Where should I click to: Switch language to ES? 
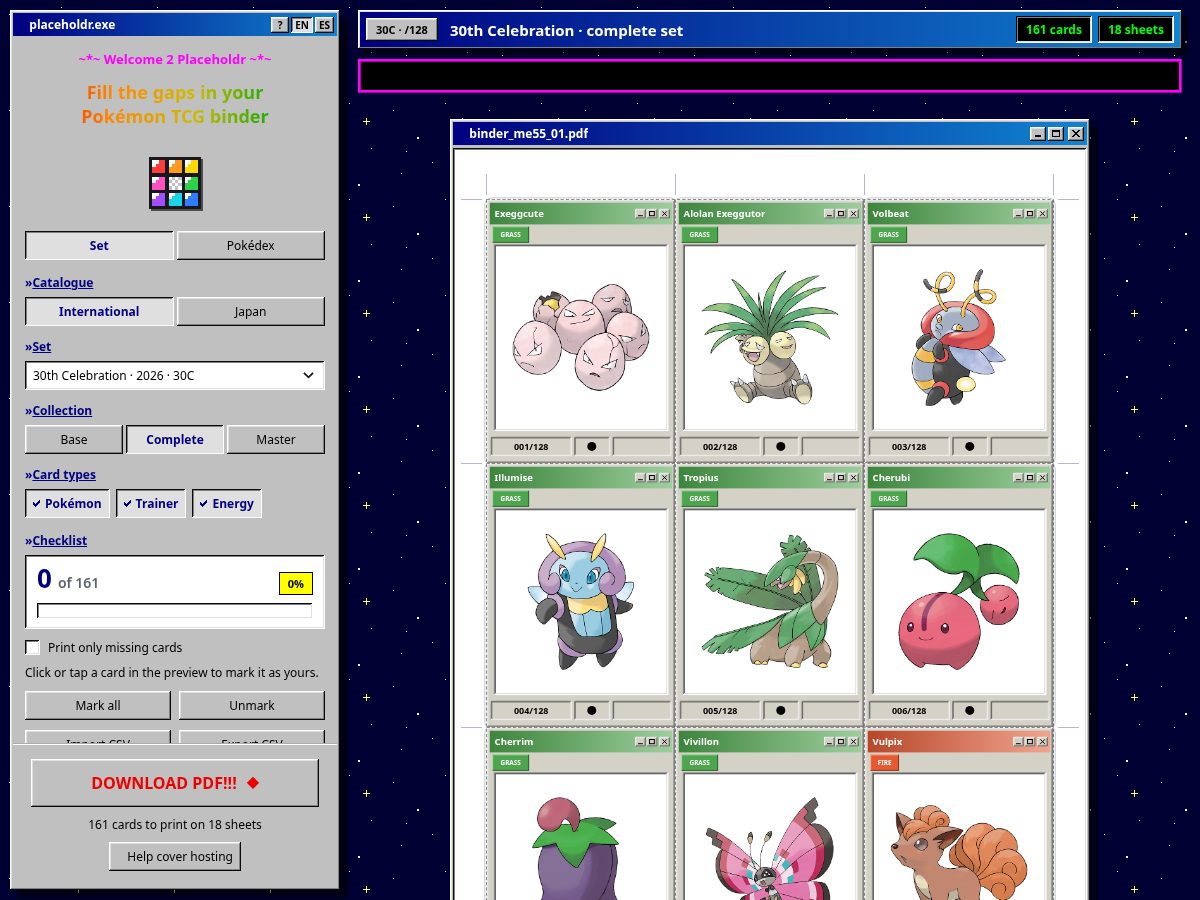325,25
